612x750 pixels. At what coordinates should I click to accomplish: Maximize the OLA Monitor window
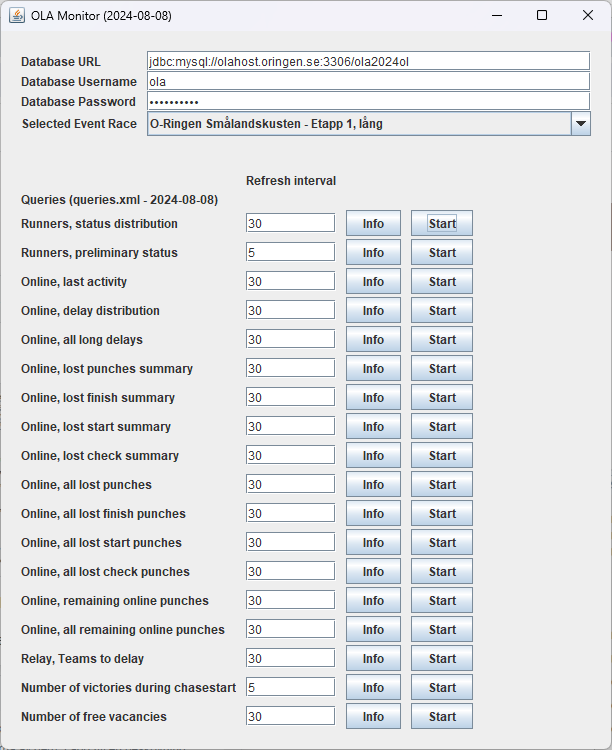point(542,15)
